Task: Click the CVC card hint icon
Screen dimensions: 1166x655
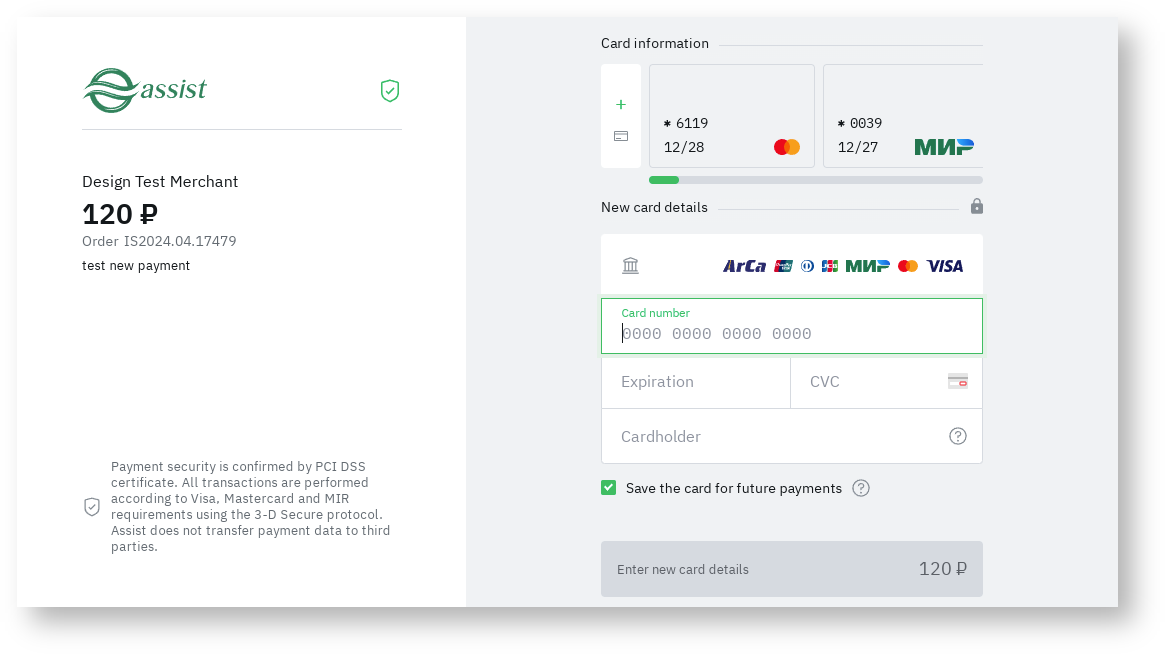Action: (958, 381)
